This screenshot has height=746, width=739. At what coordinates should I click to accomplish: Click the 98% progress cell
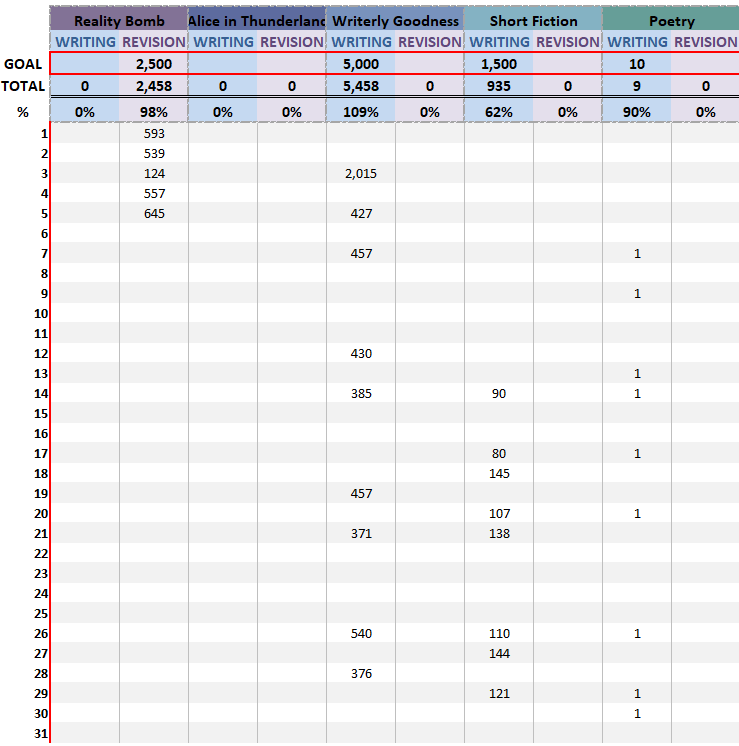point(153,112)
